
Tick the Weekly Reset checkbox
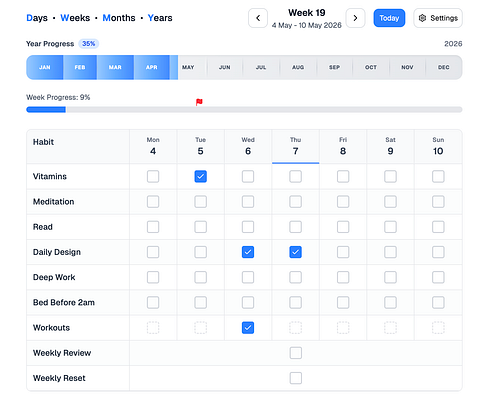point(296,378)
